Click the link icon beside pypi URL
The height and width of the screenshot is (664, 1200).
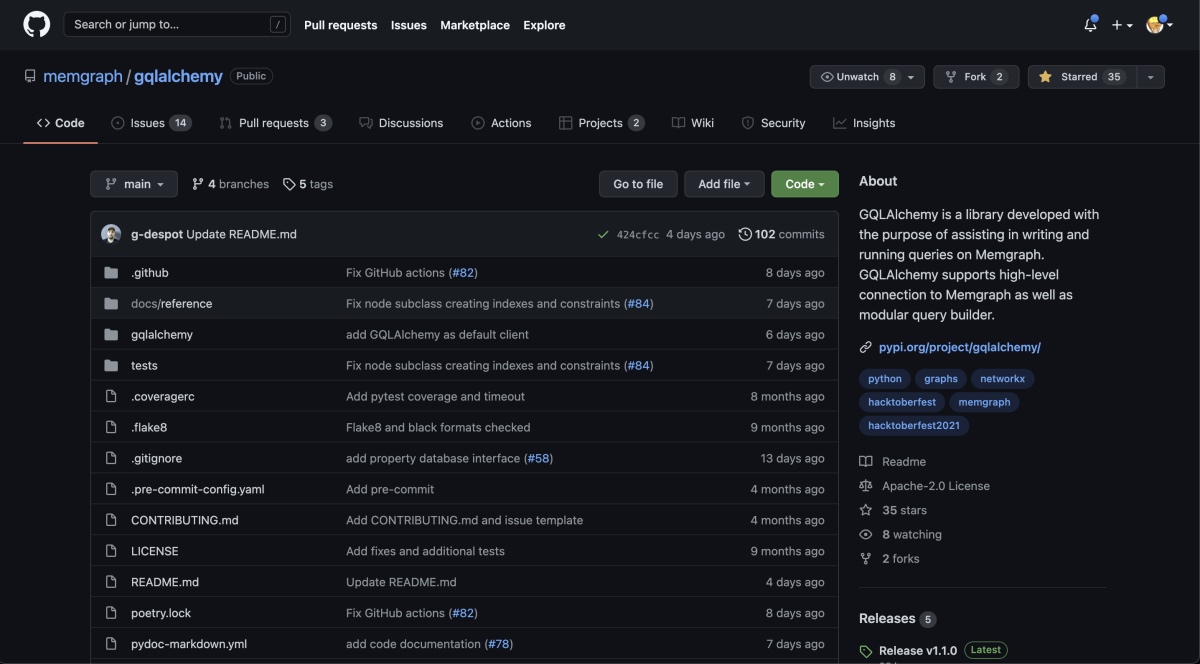point(866,348)
